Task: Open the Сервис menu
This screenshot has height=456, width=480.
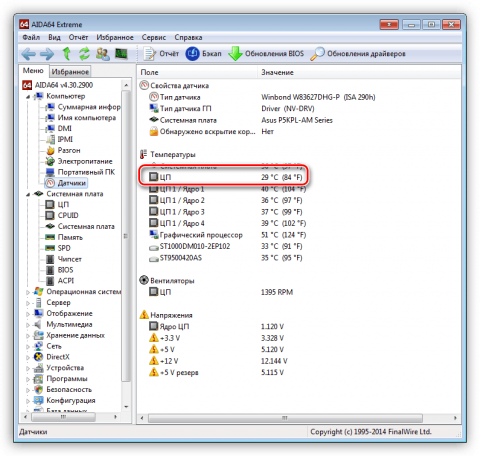Action: [x=154, y=37]
